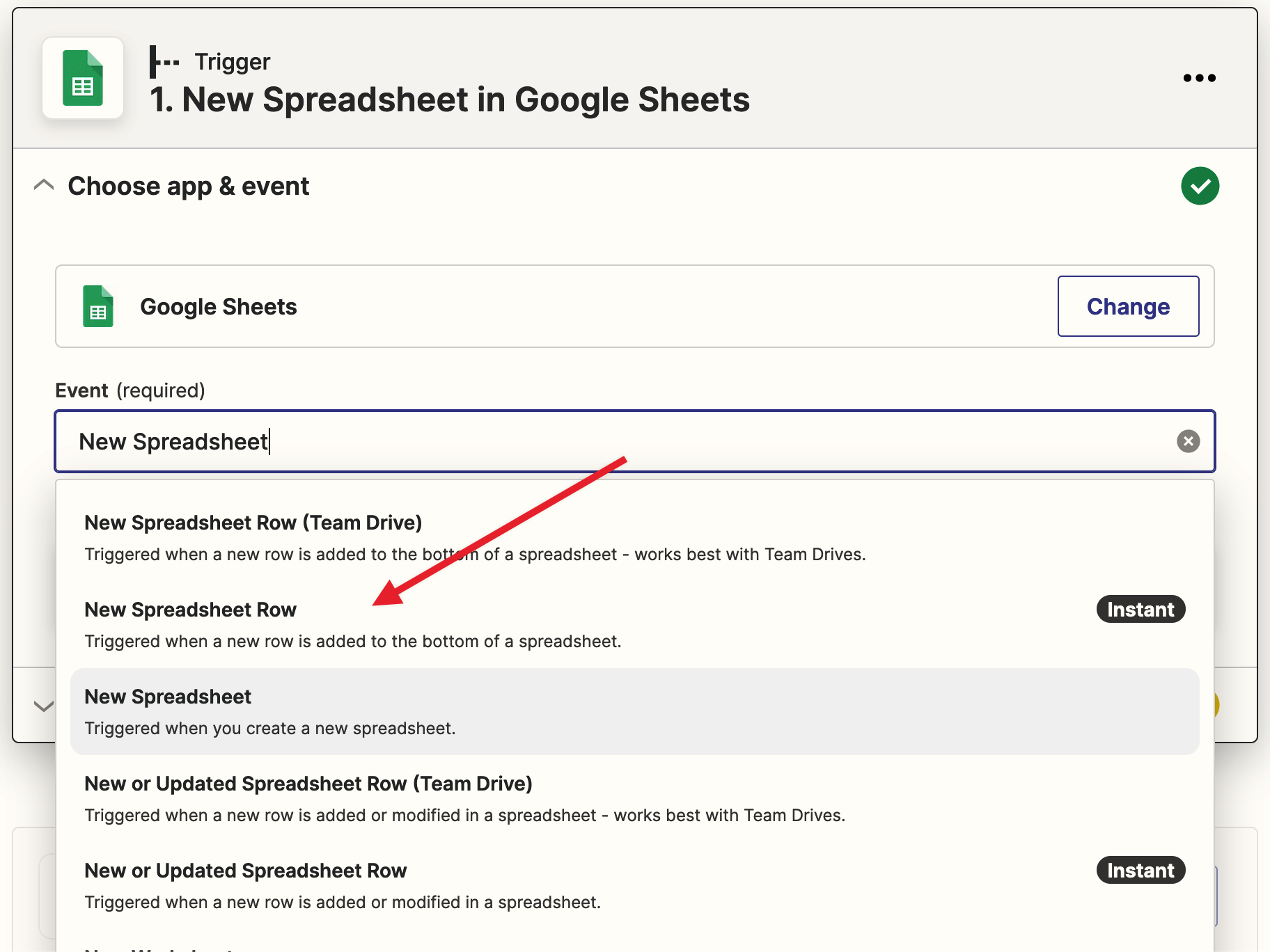This screenshot has height=952, width=1270.
Task: Collapse the Choose app & event section
Action: (x=44, y=186)
